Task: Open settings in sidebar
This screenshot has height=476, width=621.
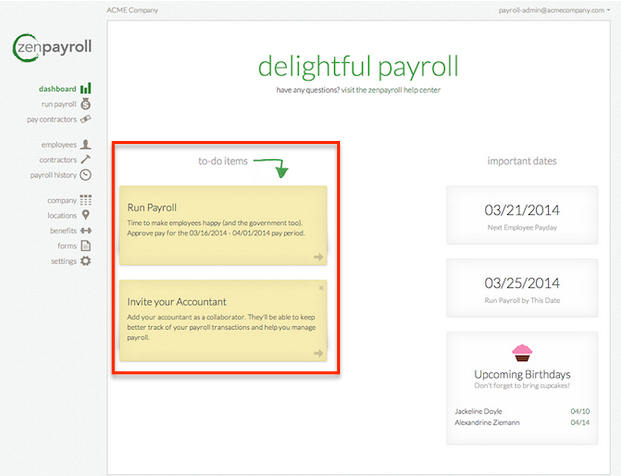Action: (x=63, y=261)
